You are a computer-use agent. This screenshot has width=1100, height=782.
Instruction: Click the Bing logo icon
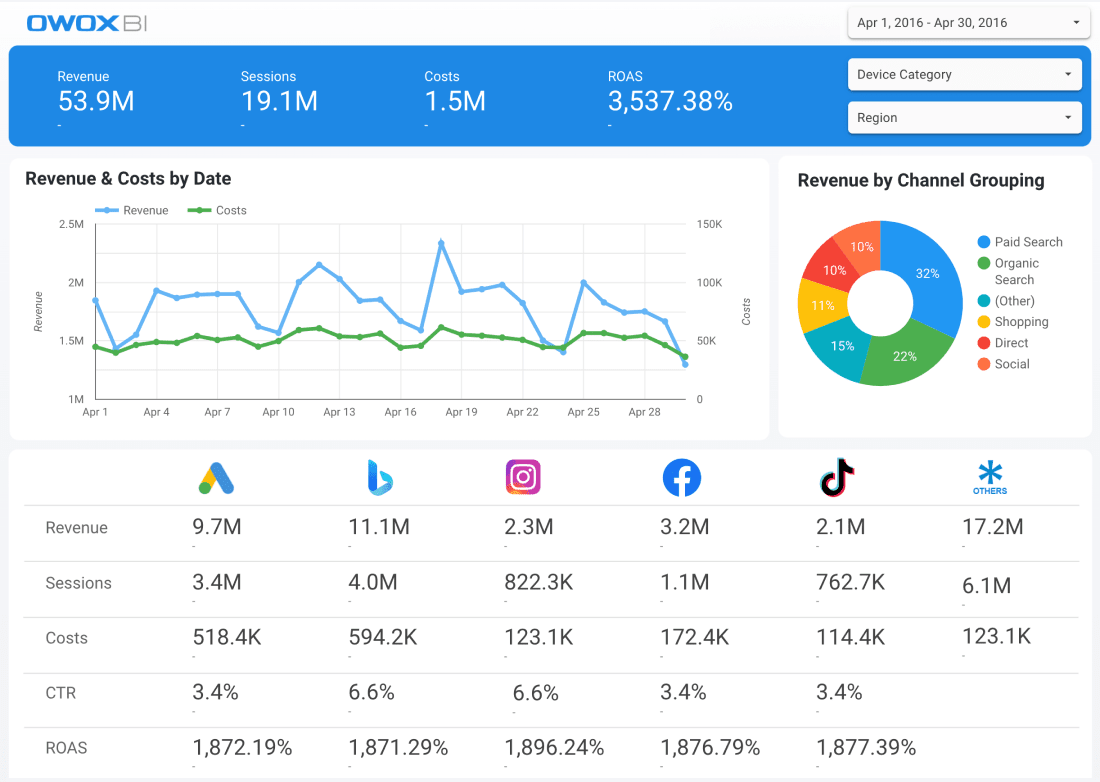pyautogui.click(x=380, y=478)
